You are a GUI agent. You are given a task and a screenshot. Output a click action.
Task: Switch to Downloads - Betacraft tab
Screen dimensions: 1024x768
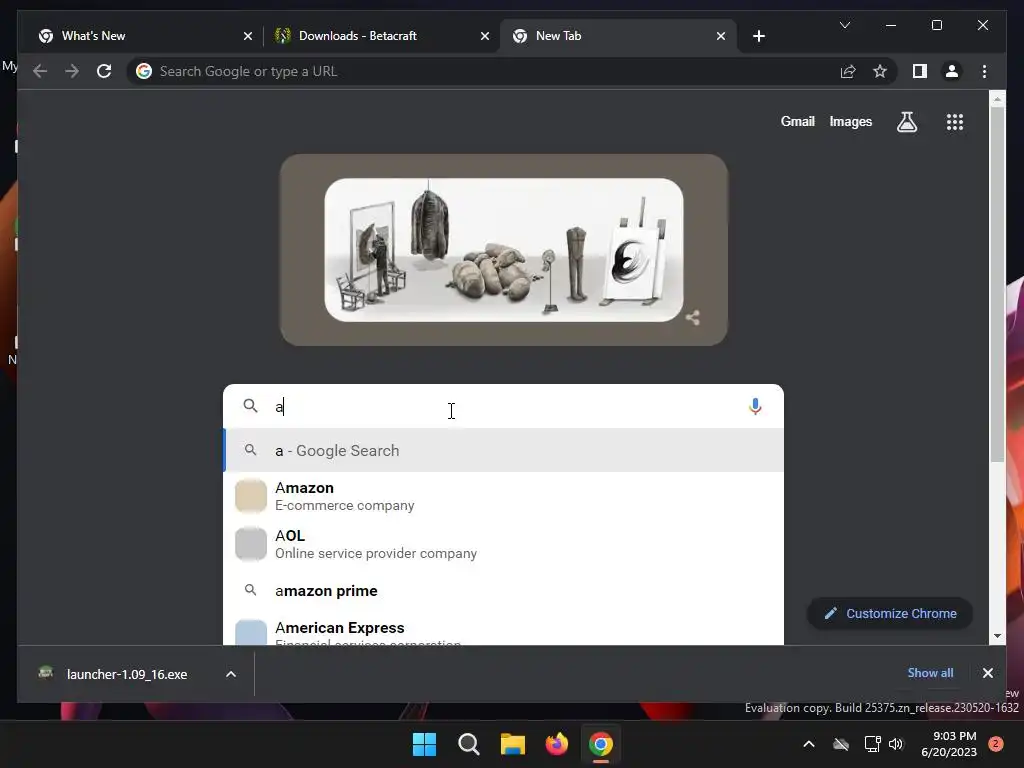click(381, 36)
